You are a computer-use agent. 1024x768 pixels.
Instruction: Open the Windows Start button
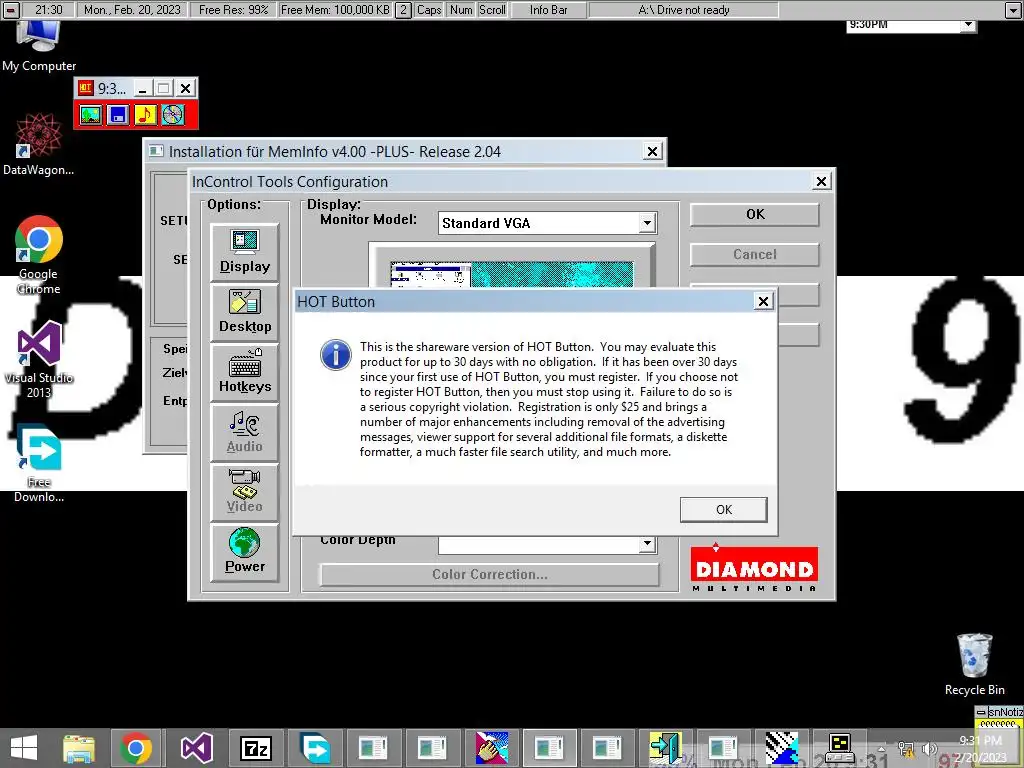(24, 748)
